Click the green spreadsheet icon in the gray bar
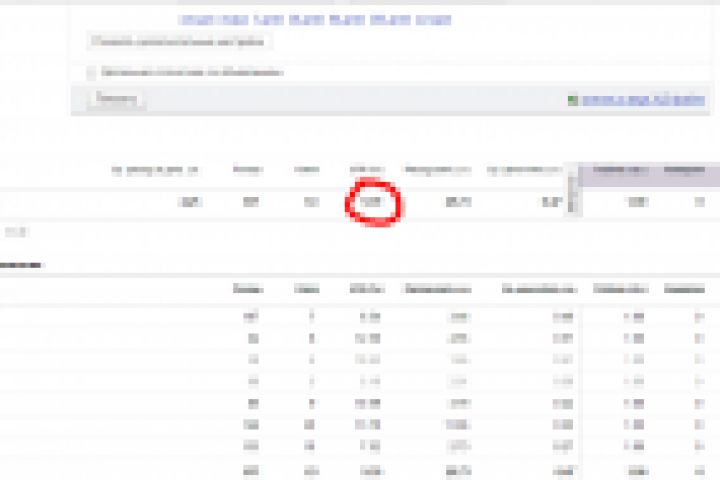Screen dimensions: 720x480 [572, 100]
